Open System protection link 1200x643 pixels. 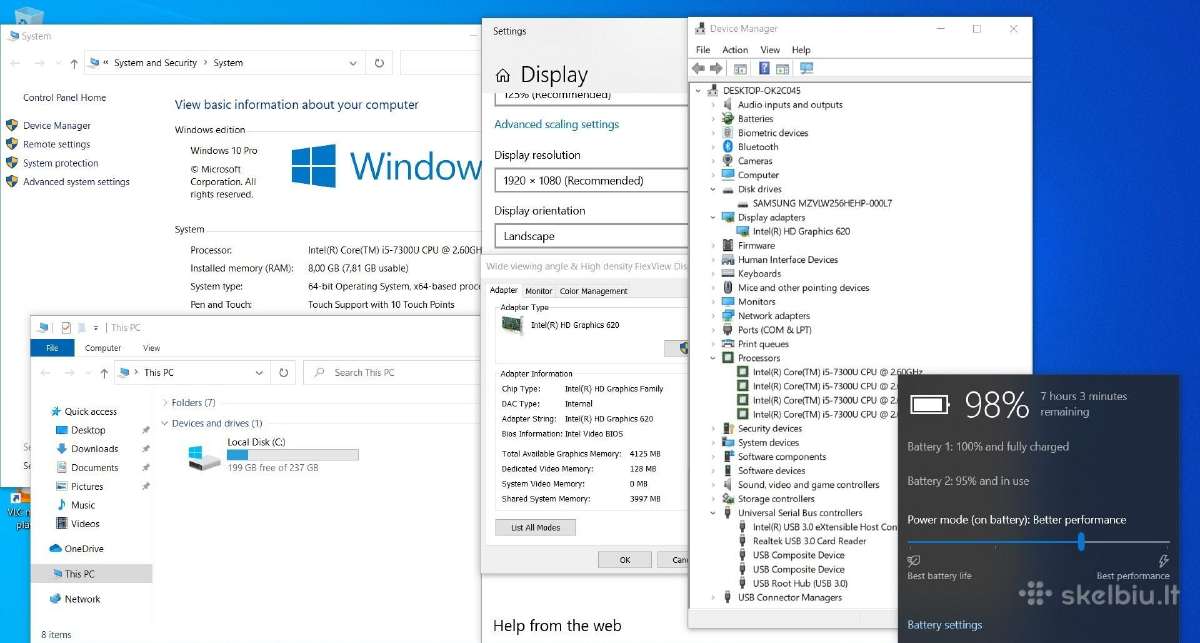pos(61,163)
